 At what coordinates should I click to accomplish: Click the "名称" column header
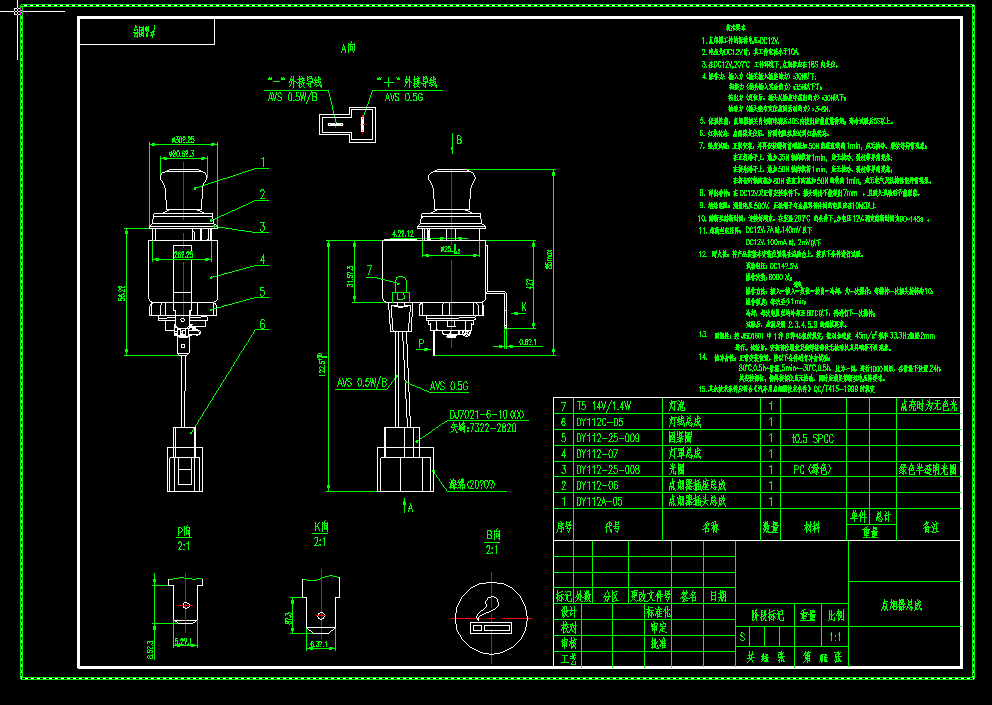(x=710, y=527)
